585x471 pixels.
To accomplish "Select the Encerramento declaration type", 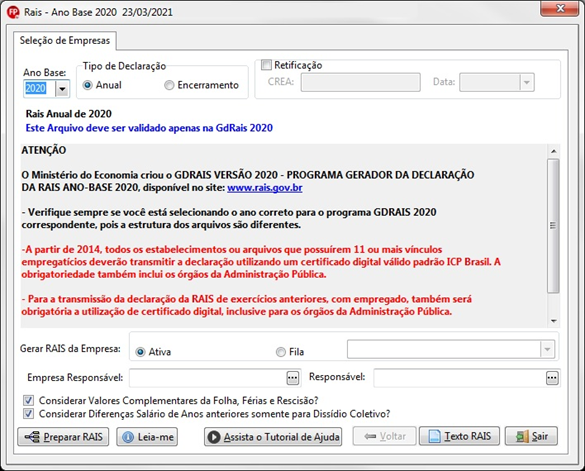I will (x=201, y=85).
